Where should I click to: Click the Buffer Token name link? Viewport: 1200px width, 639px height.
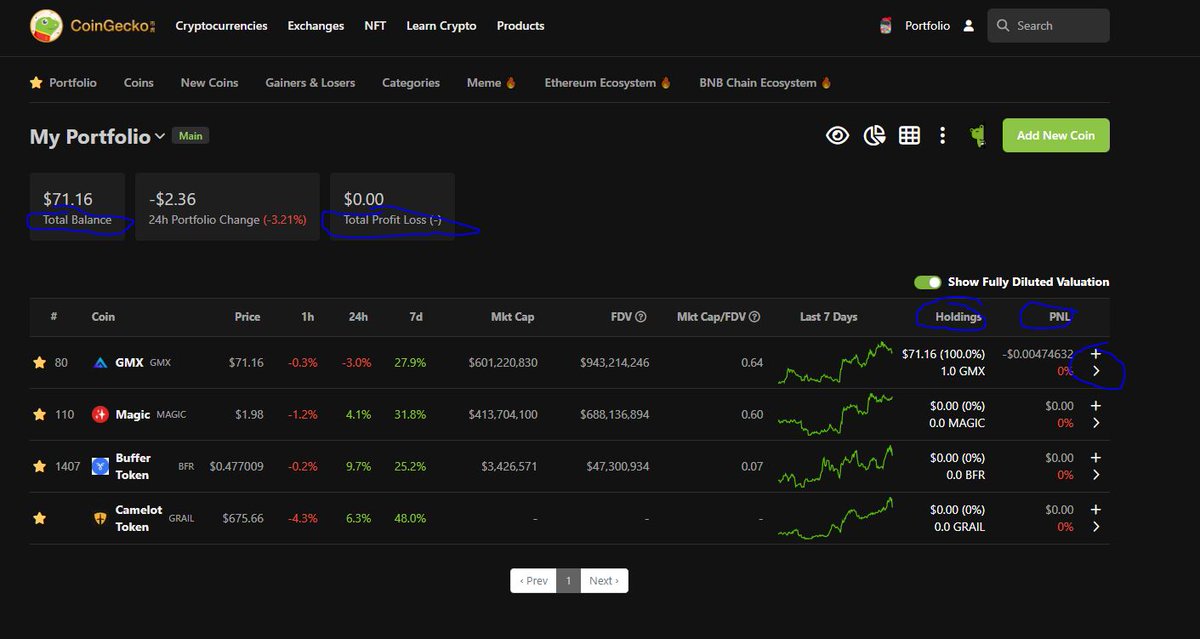(133, 466)
